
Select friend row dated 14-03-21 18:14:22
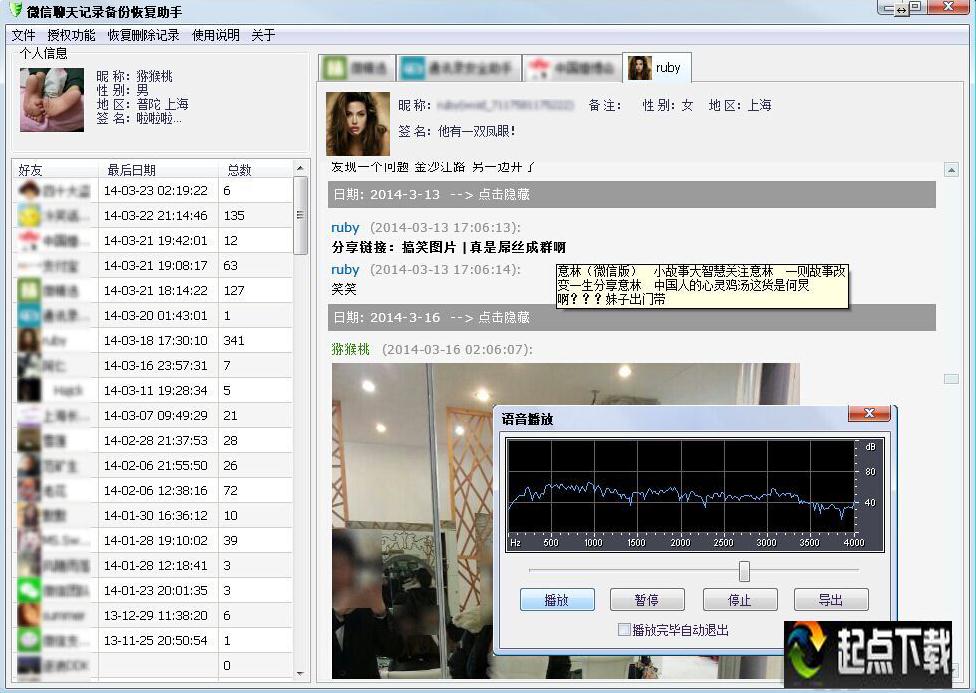[153, 290]
